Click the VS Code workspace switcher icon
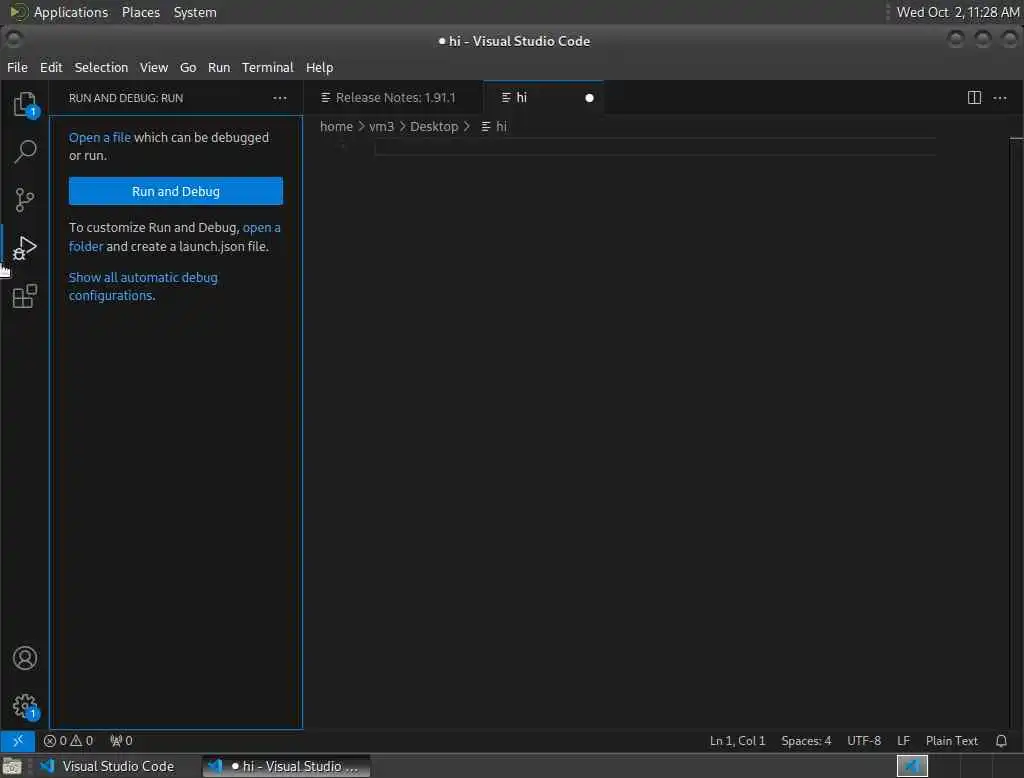 tap(912, 766)
